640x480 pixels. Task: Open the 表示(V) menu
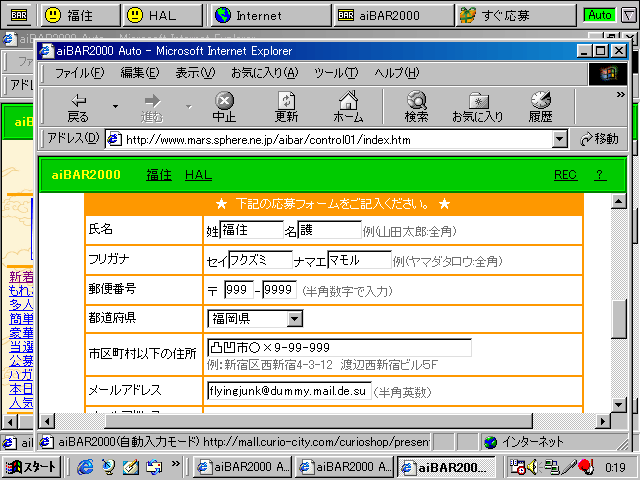coord(195,73)
